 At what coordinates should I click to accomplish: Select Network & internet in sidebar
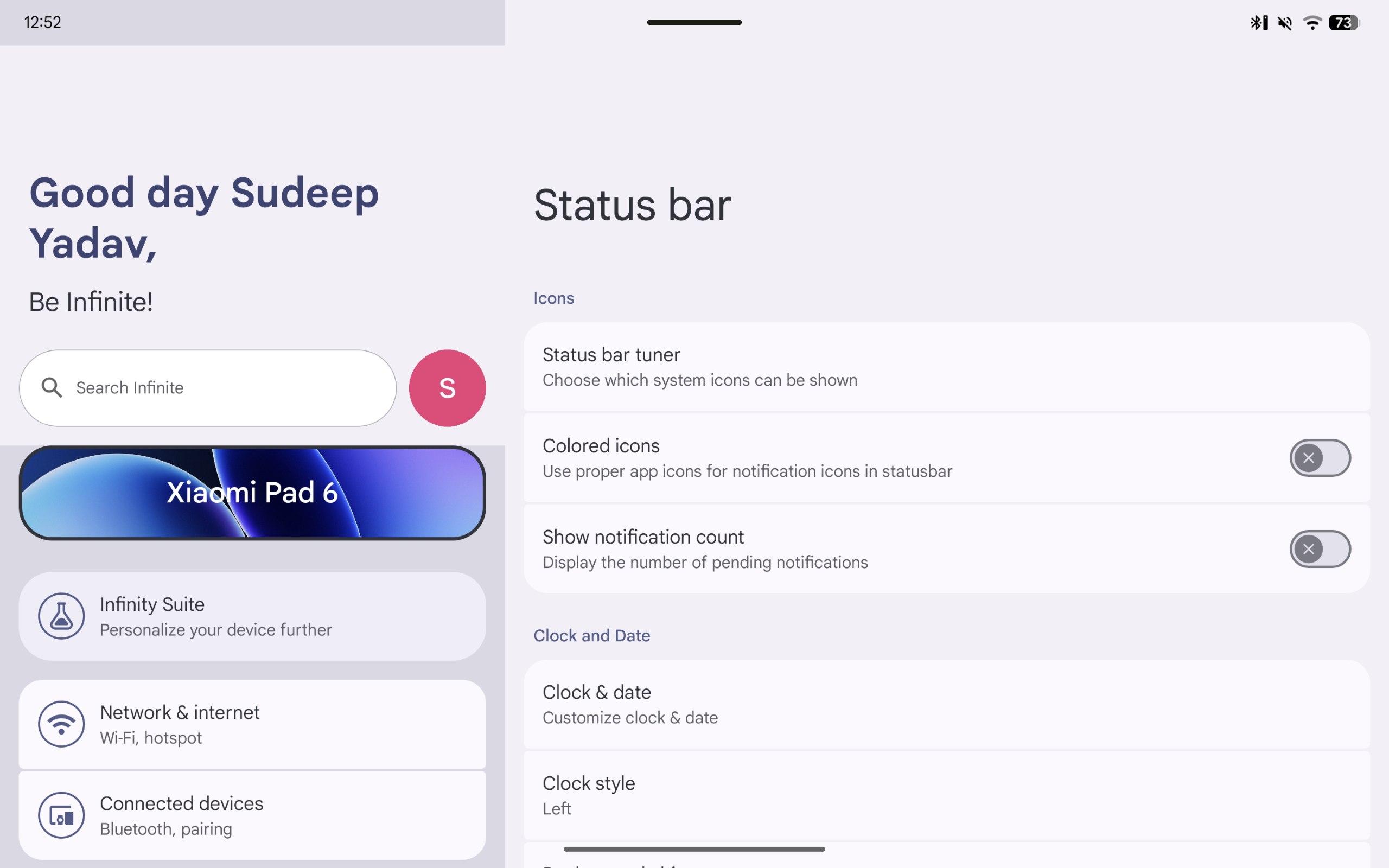252,724
